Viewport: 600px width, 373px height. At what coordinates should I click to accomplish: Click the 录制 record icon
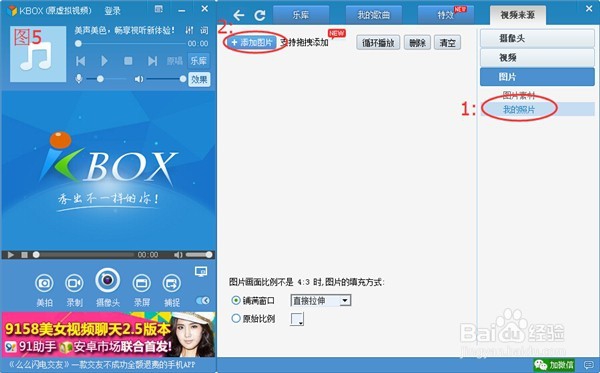coord(75,283)
